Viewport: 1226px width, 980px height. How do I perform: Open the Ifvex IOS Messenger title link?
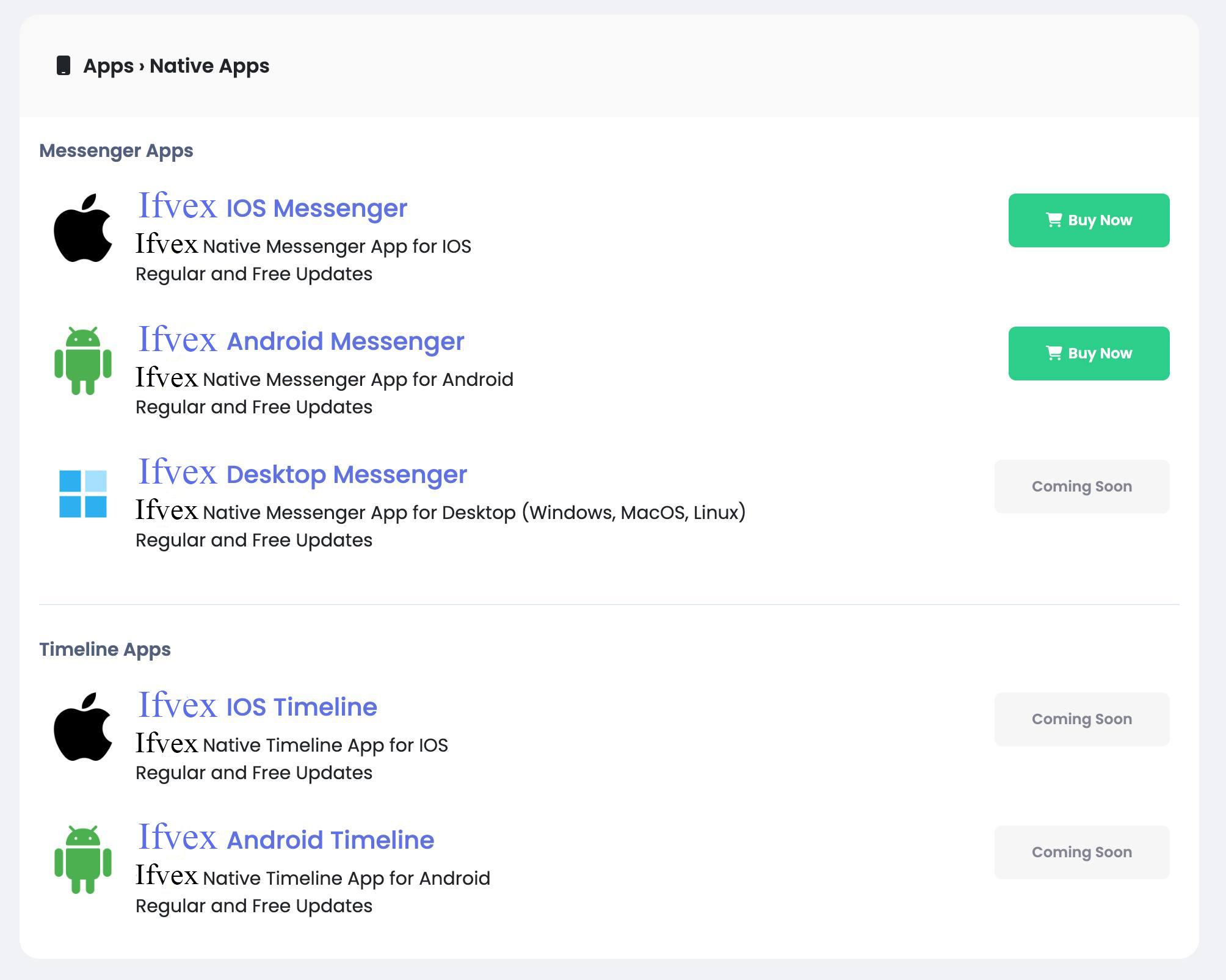coord(273,207)
